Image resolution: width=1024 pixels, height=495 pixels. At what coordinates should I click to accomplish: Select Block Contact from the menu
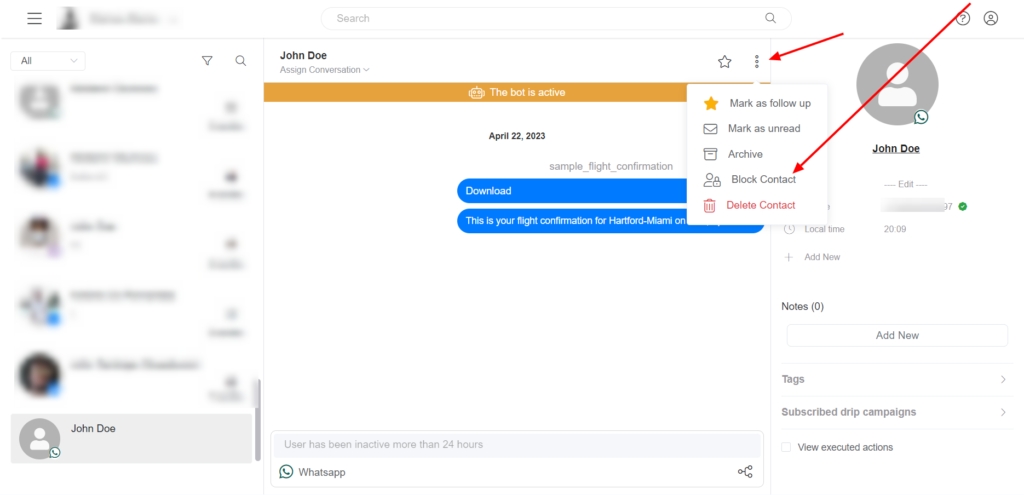click(x=763, y=180)
